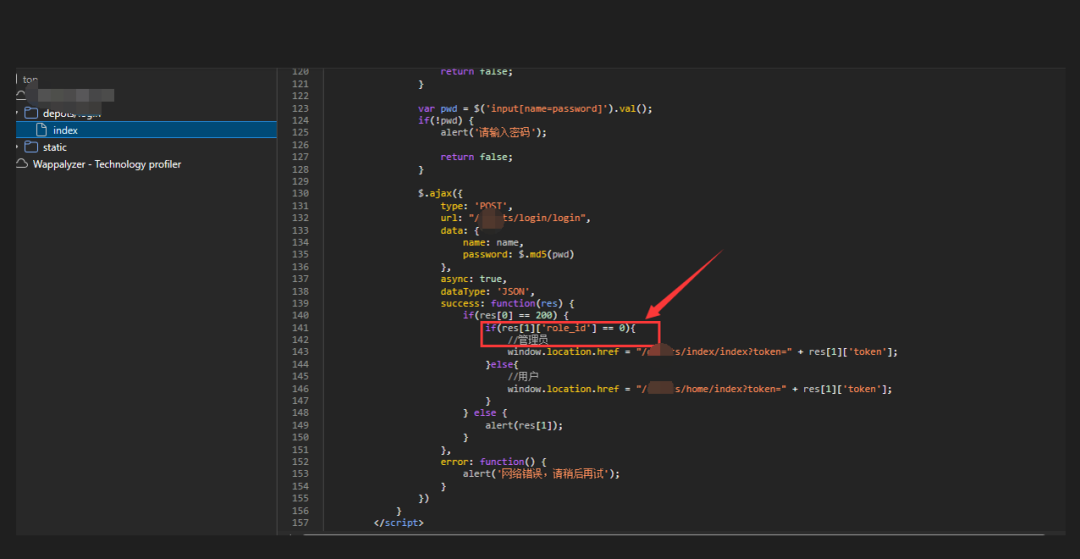
Task: Open the 'Wappalyzer - Technology profiler' entry
Action: [x=107, y=165]
